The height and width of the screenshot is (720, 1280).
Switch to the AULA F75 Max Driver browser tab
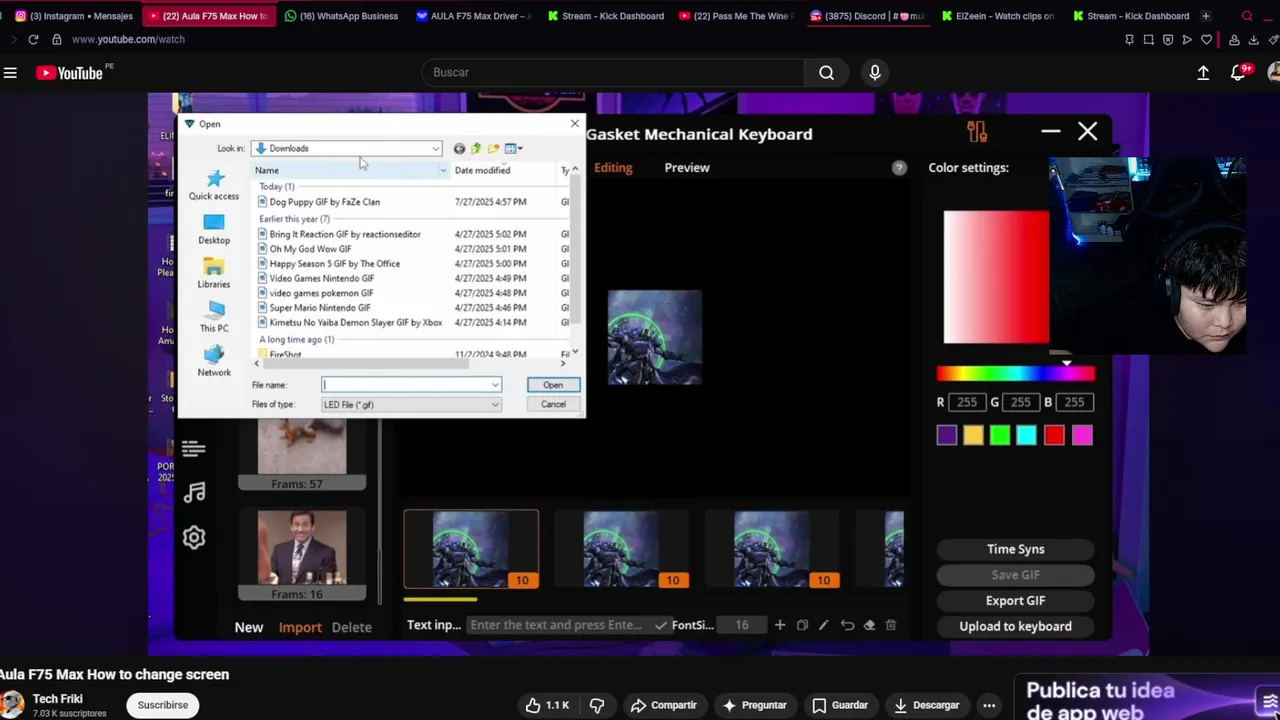[473, 16]
